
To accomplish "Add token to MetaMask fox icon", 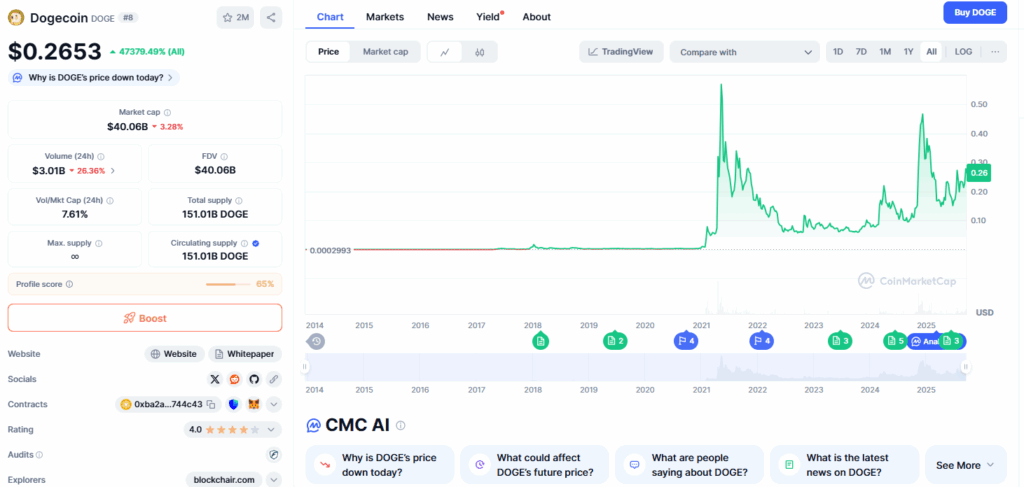I will pos(253,405).
